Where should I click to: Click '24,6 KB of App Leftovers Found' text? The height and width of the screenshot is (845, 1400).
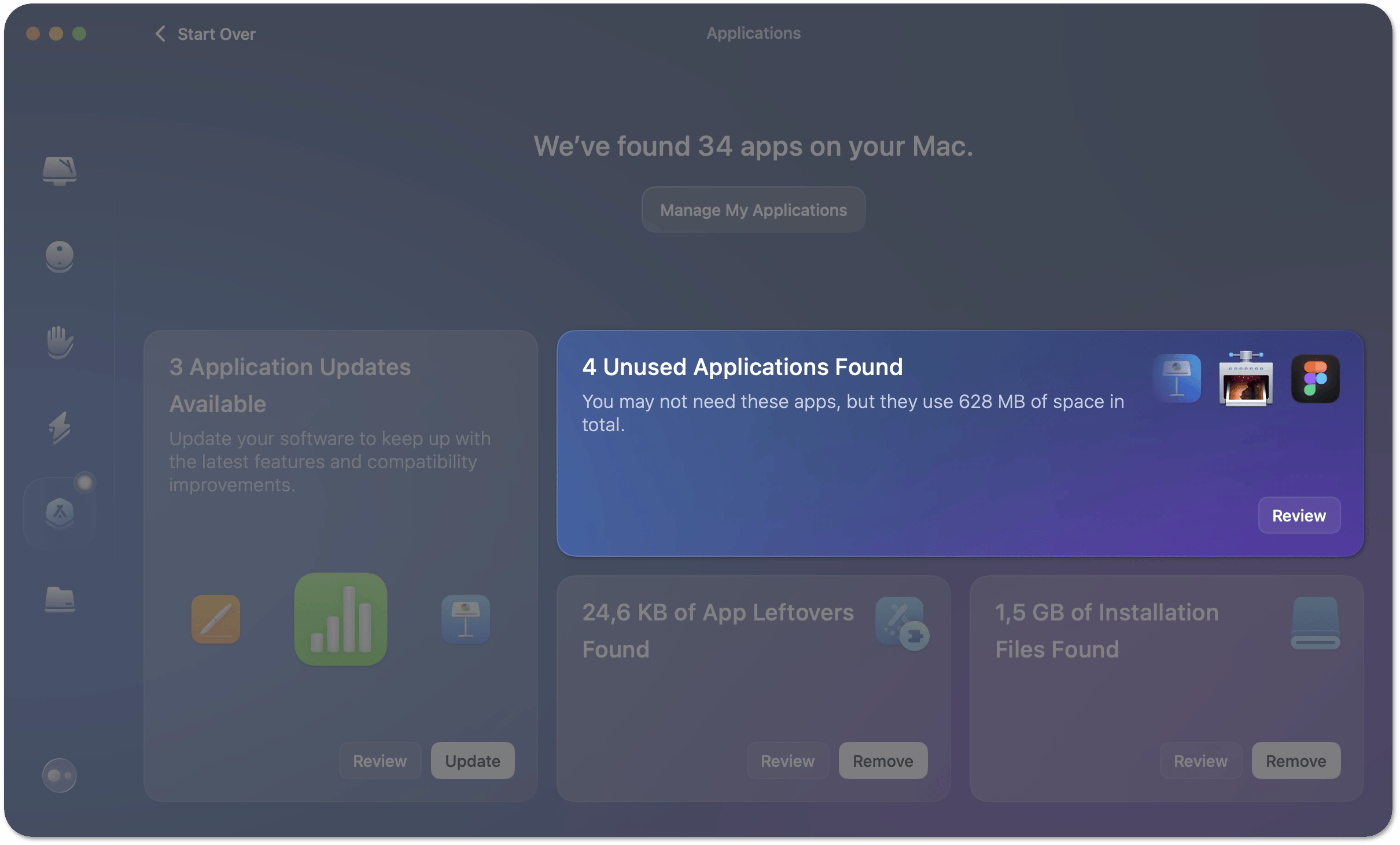(718, 631)
